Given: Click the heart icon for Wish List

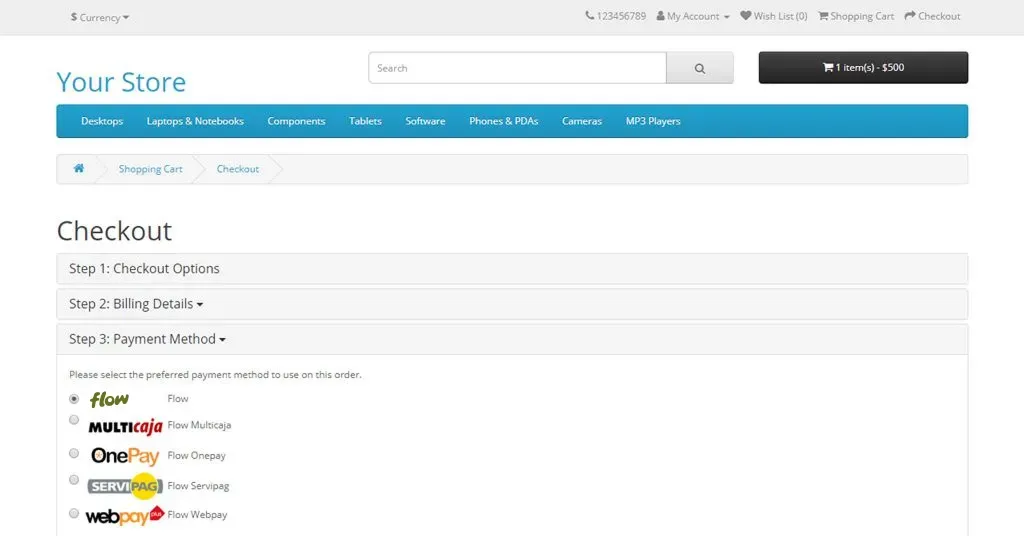Looking at the screenshot, I should coord(745,16).
